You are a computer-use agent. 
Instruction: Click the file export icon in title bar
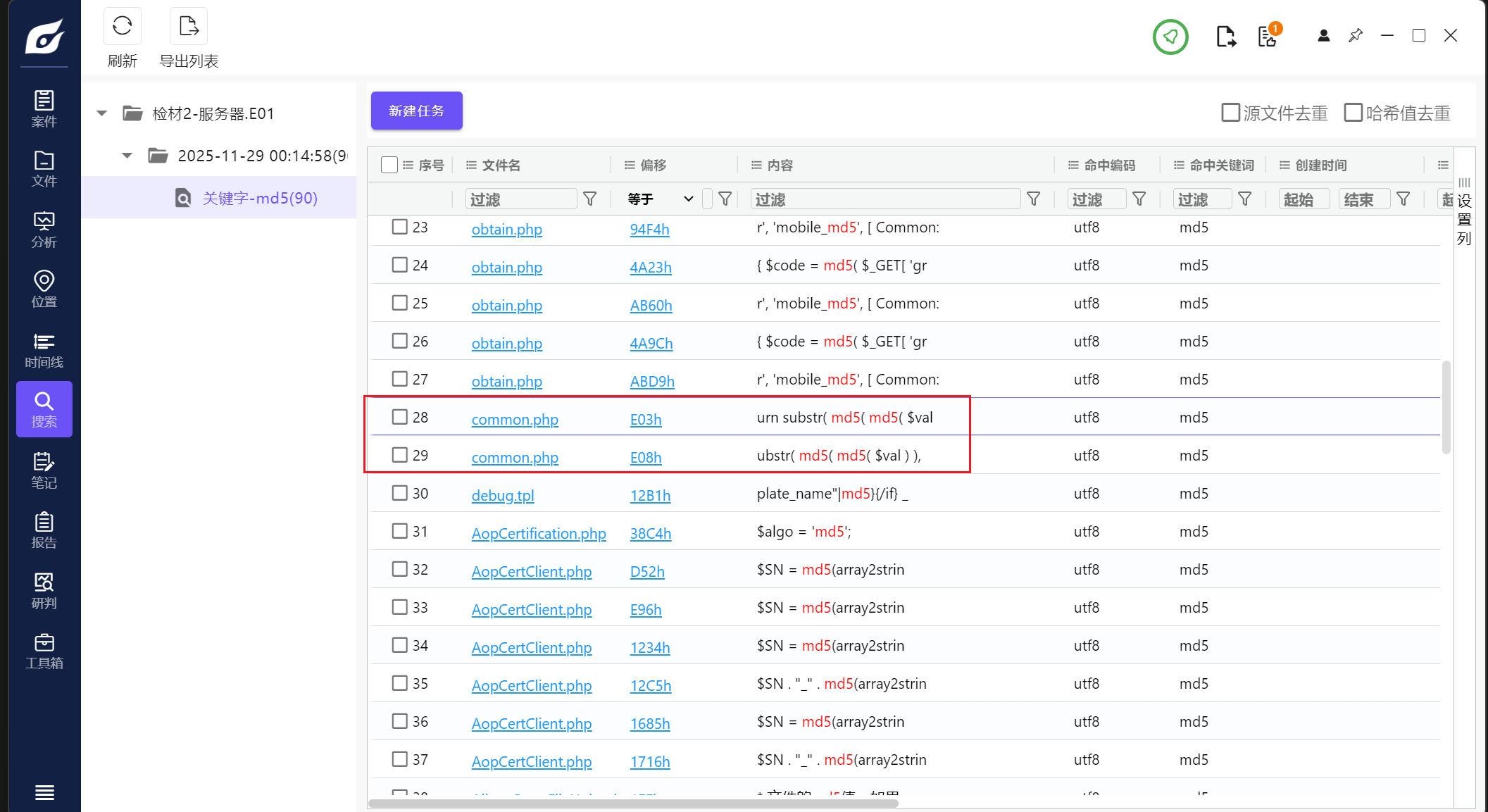click(x=1226, y=37)
